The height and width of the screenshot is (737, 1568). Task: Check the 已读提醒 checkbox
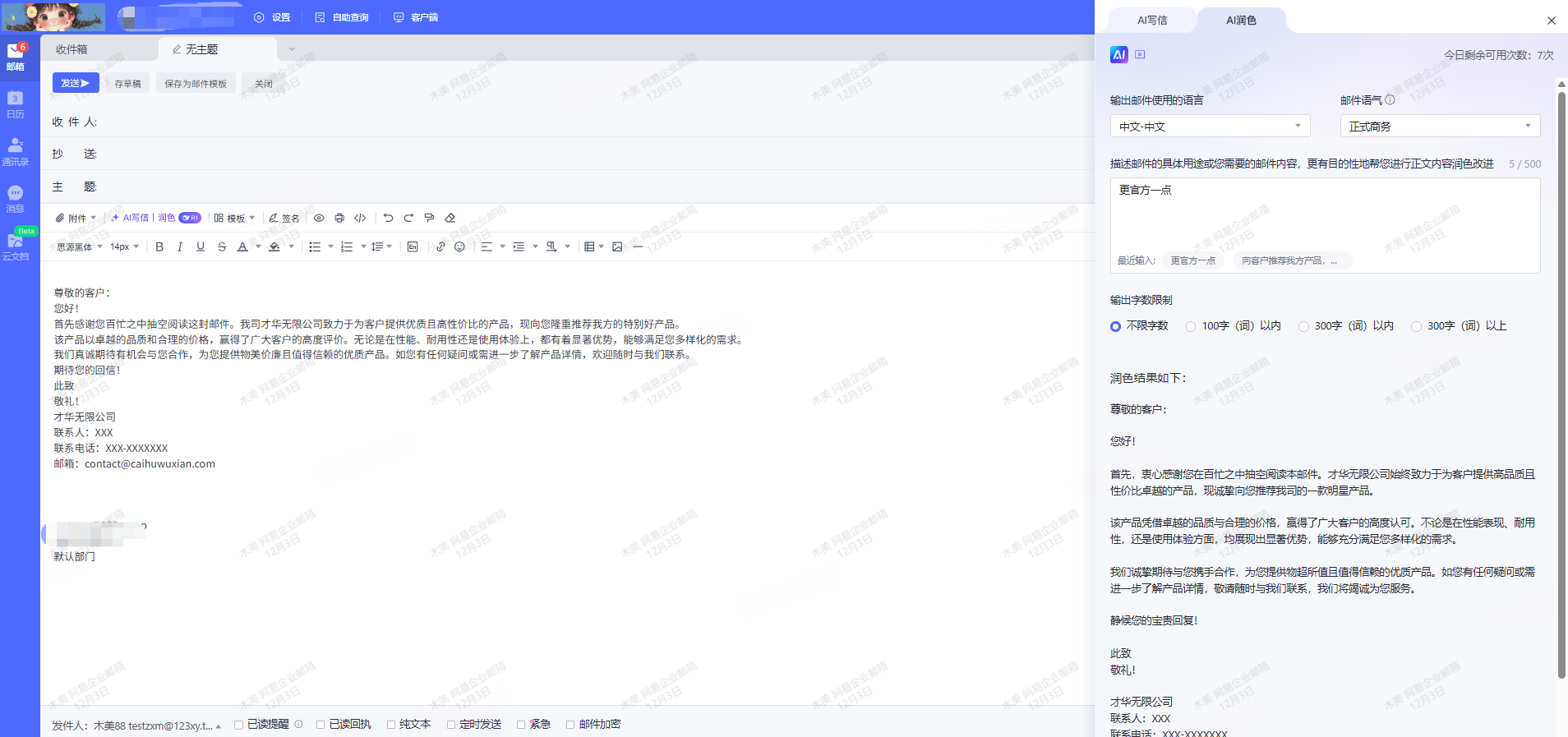tap(238, 725)
